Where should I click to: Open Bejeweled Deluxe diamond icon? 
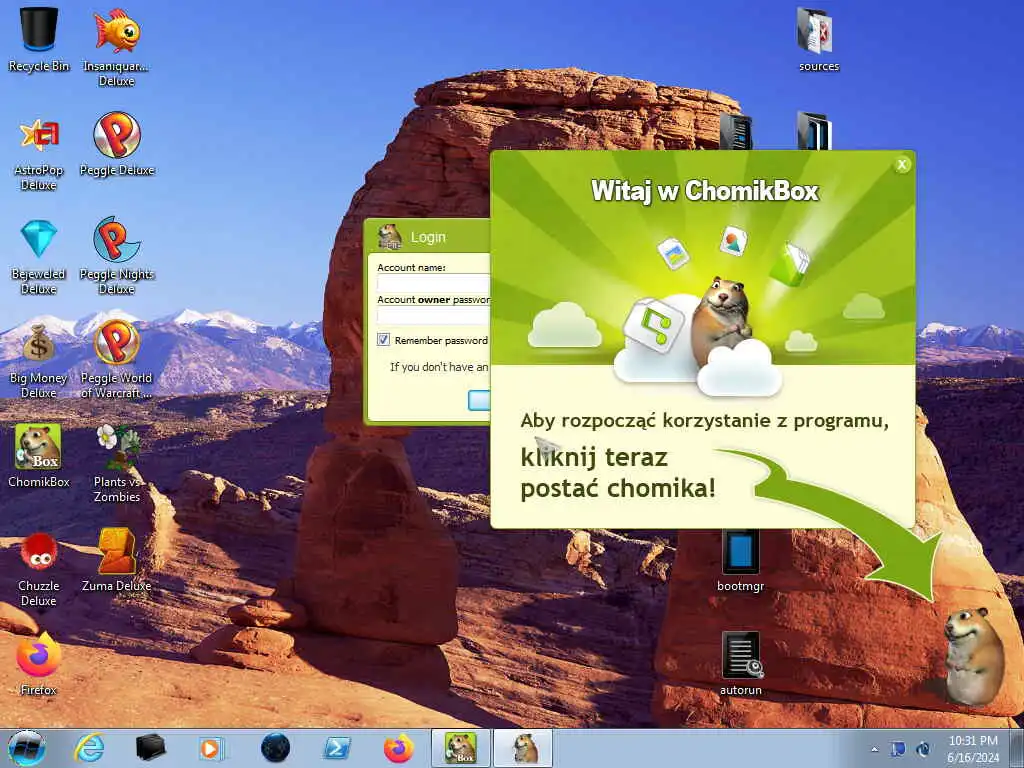tap(39, 257)
